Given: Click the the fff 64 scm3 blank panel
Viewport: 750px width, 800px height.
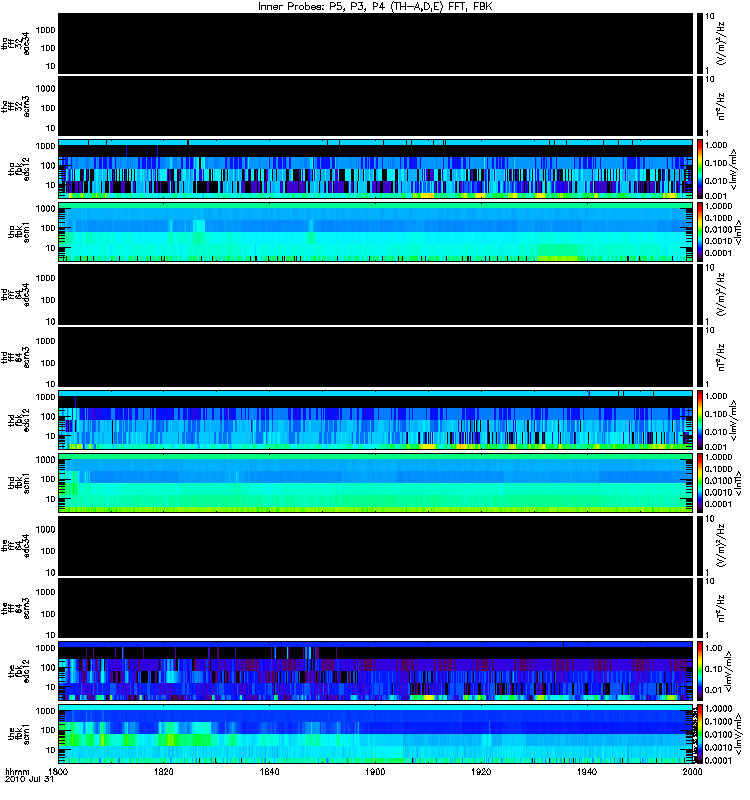Looking at the screenshot, I should (x=375, y=608).
